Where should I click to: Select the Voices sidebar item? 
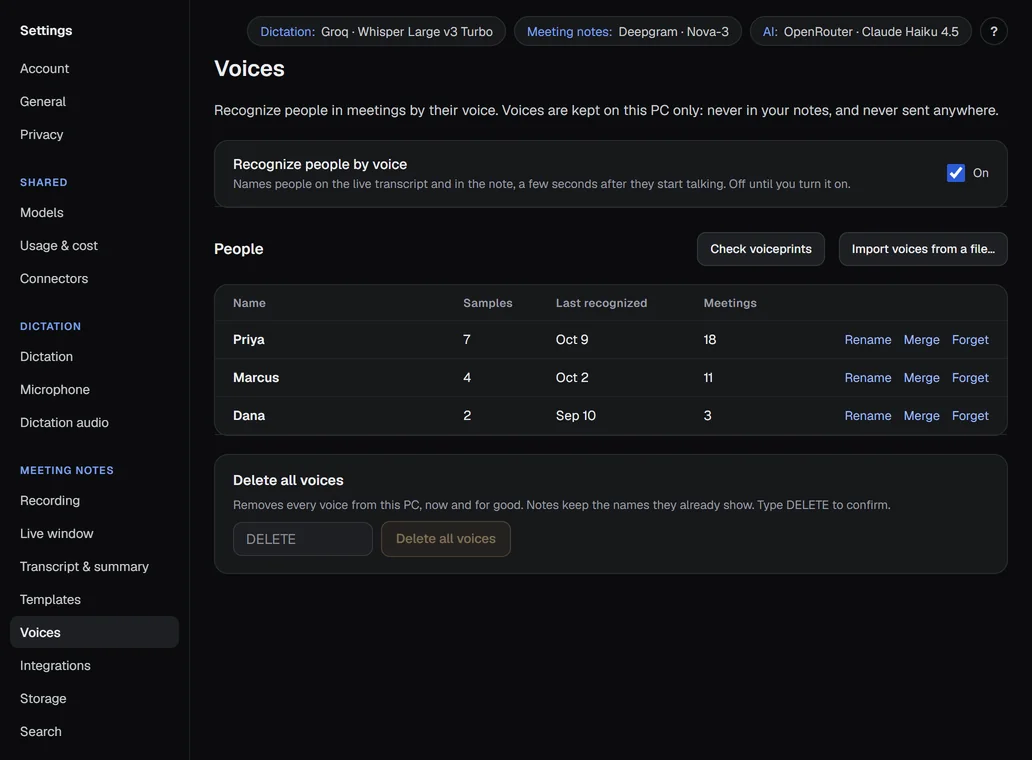coord(94,632)
